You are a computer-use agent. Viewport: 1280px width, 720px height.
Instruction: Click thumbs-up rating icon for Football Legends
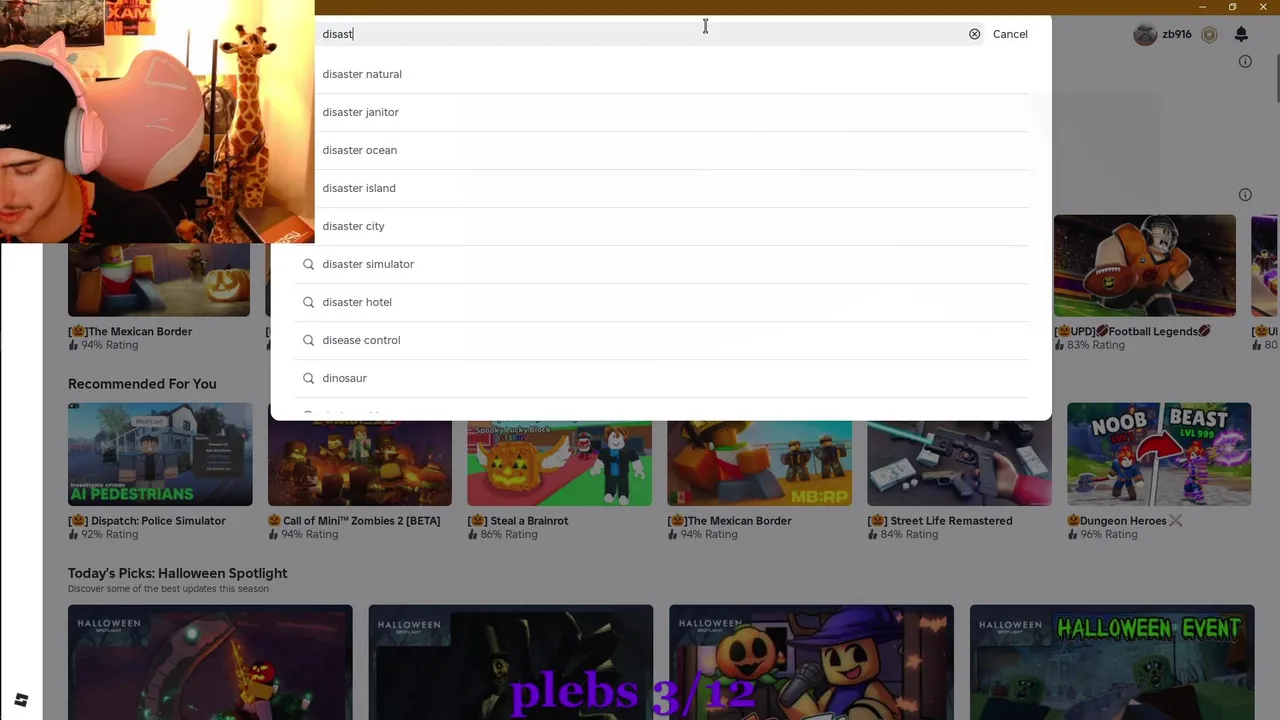(x=1059, y=345)
